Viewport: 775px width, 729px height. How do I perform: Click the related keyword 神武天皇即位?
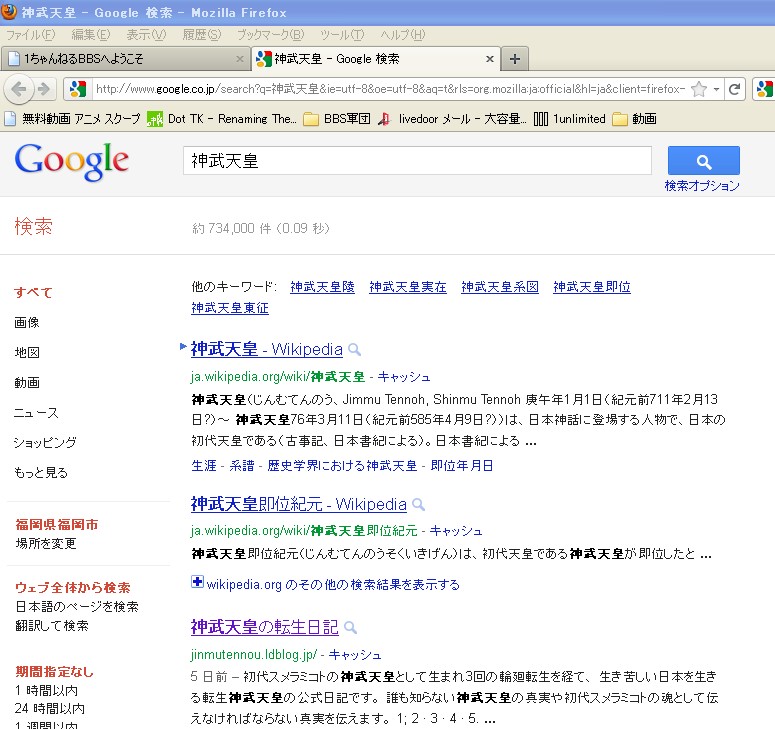point(592,287)
